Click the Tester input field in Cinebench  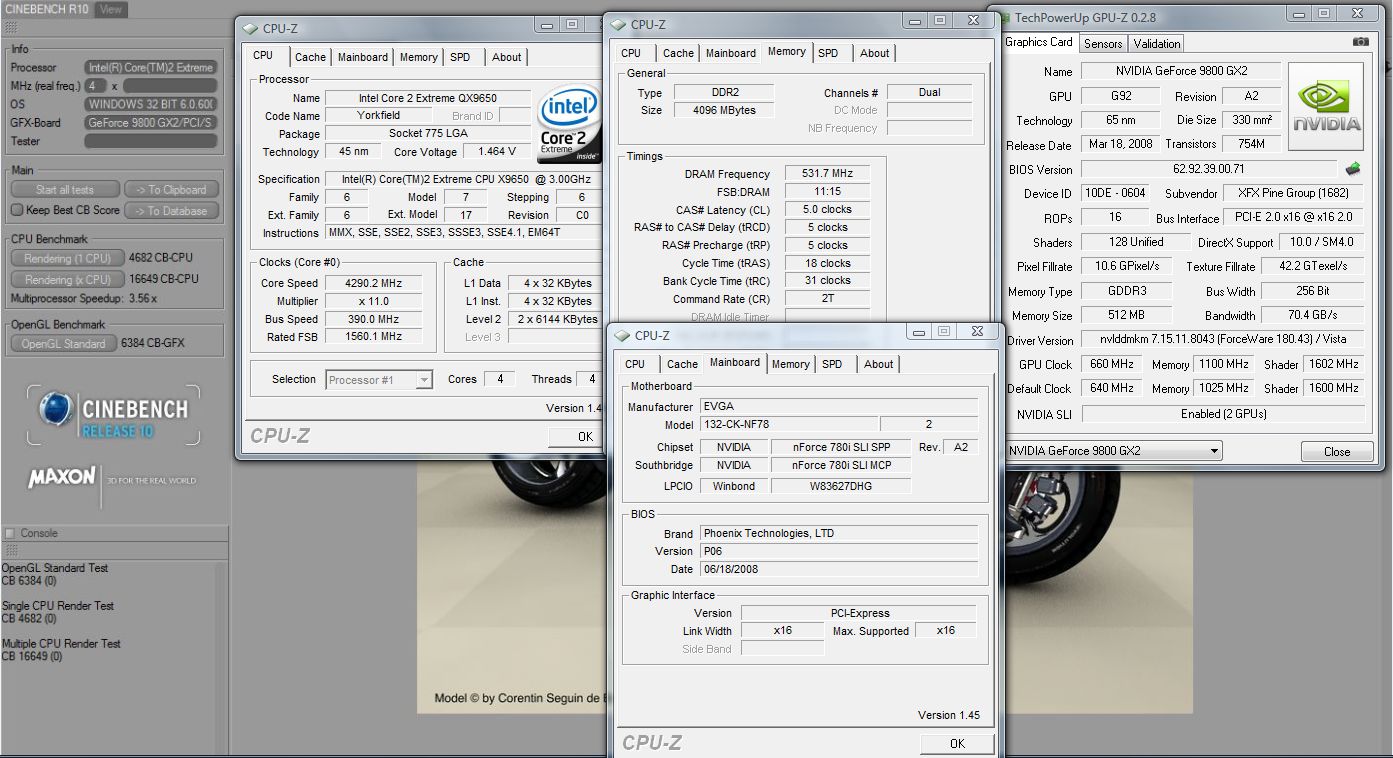coord(151,142)
